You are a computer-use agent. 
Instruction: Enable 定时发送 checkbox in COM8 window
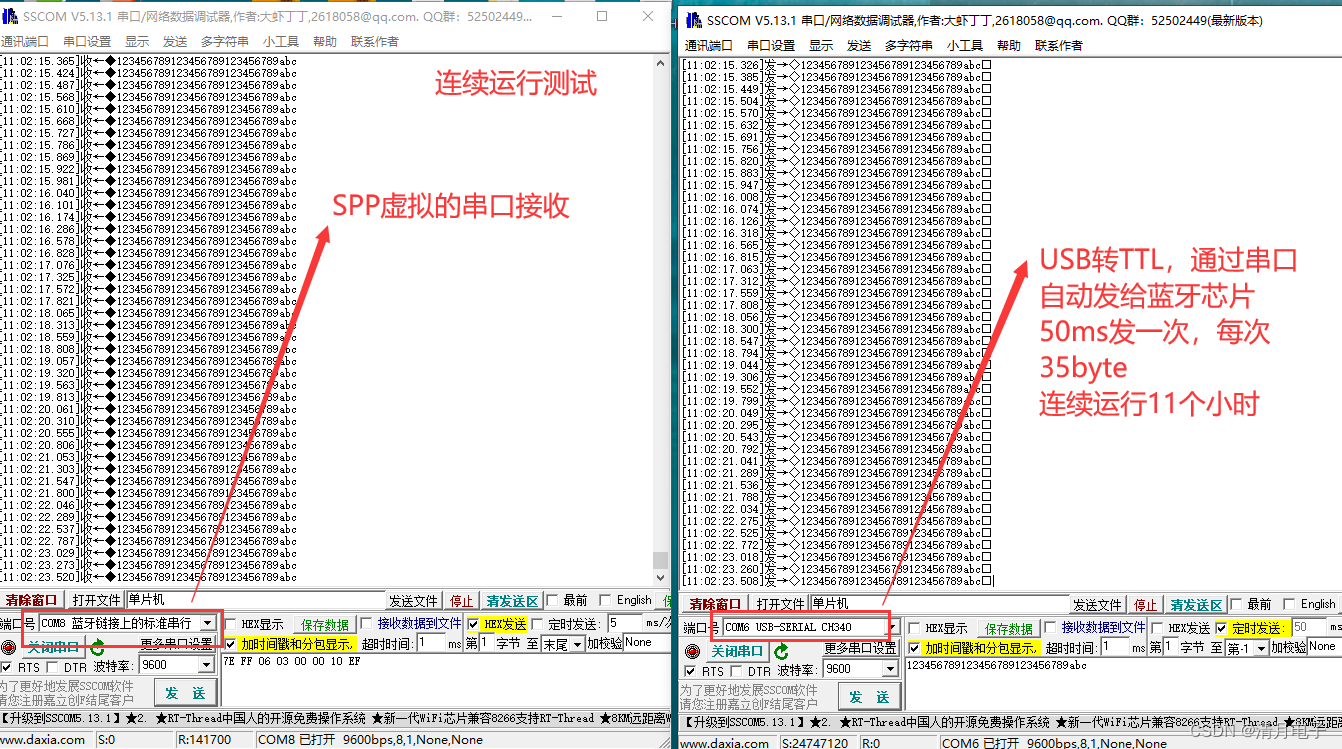pyautogui.click(x=538, y=624)
